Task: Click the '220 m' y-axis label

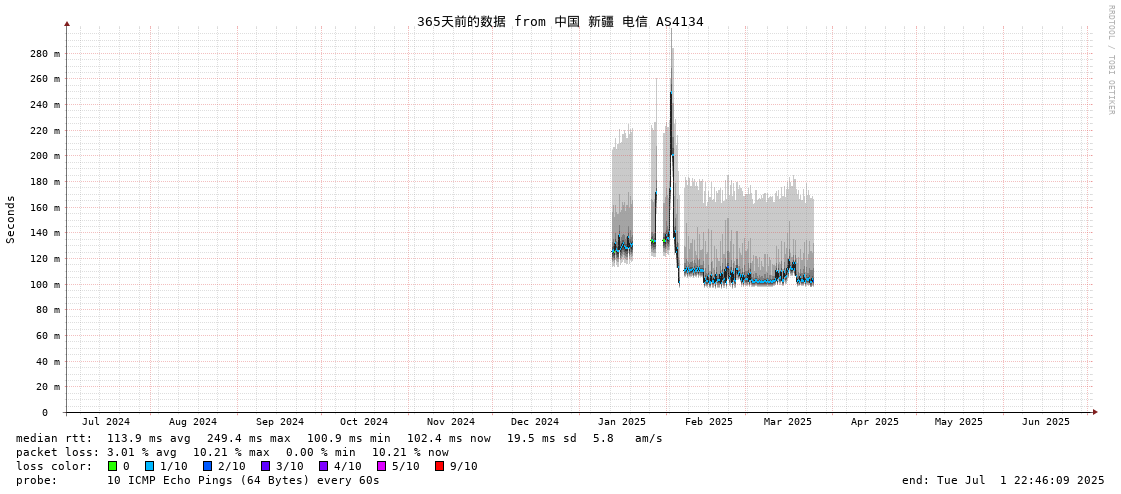Action: [45, 130]
